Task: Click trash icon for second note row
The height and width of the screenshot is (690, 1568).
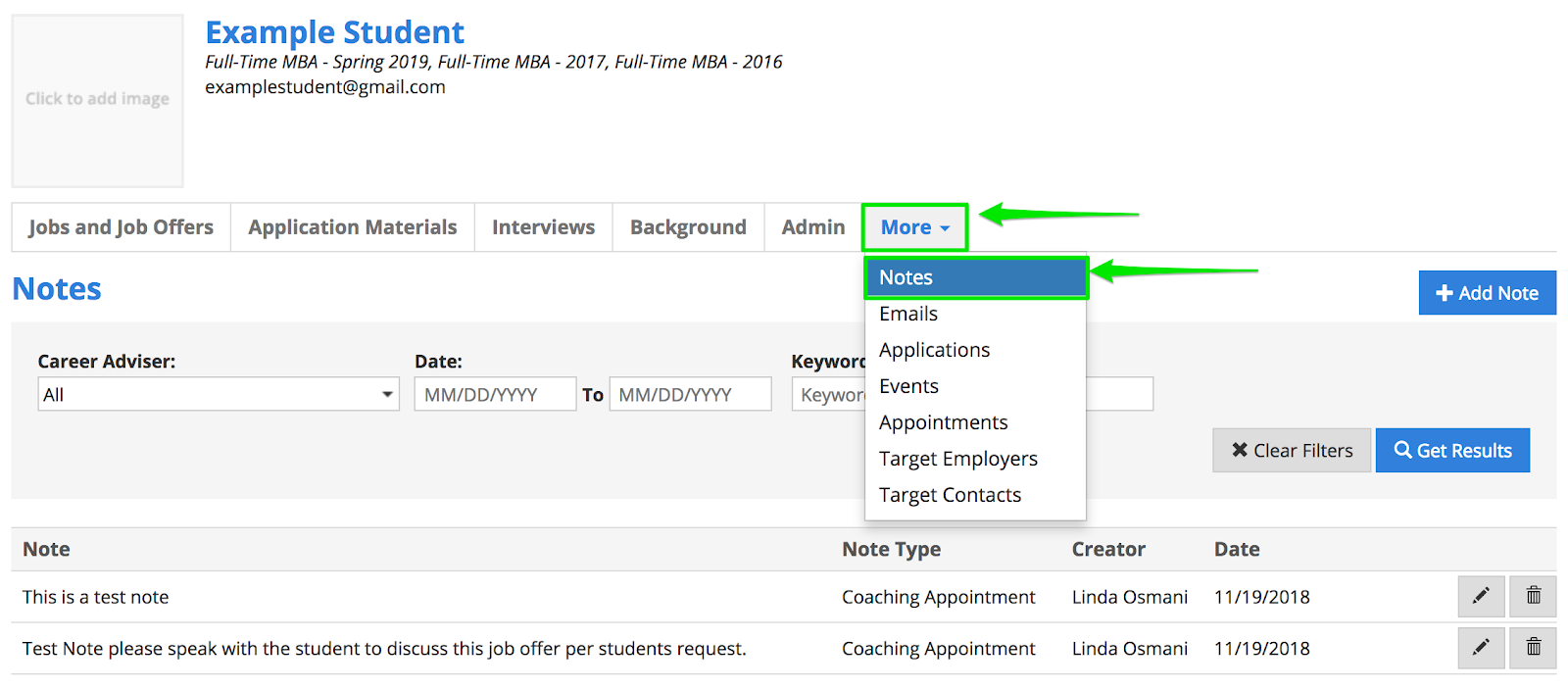Action: coord(1533,648)
